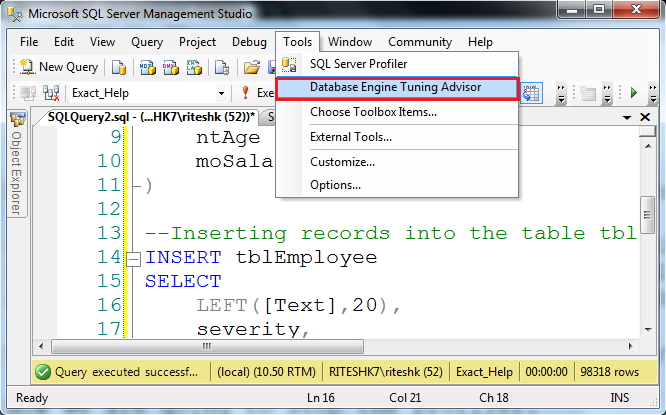Screen dimensions: 666x415
Task: Select Choose Toolbox Items menu entry
Action: (x=397, y=112)
